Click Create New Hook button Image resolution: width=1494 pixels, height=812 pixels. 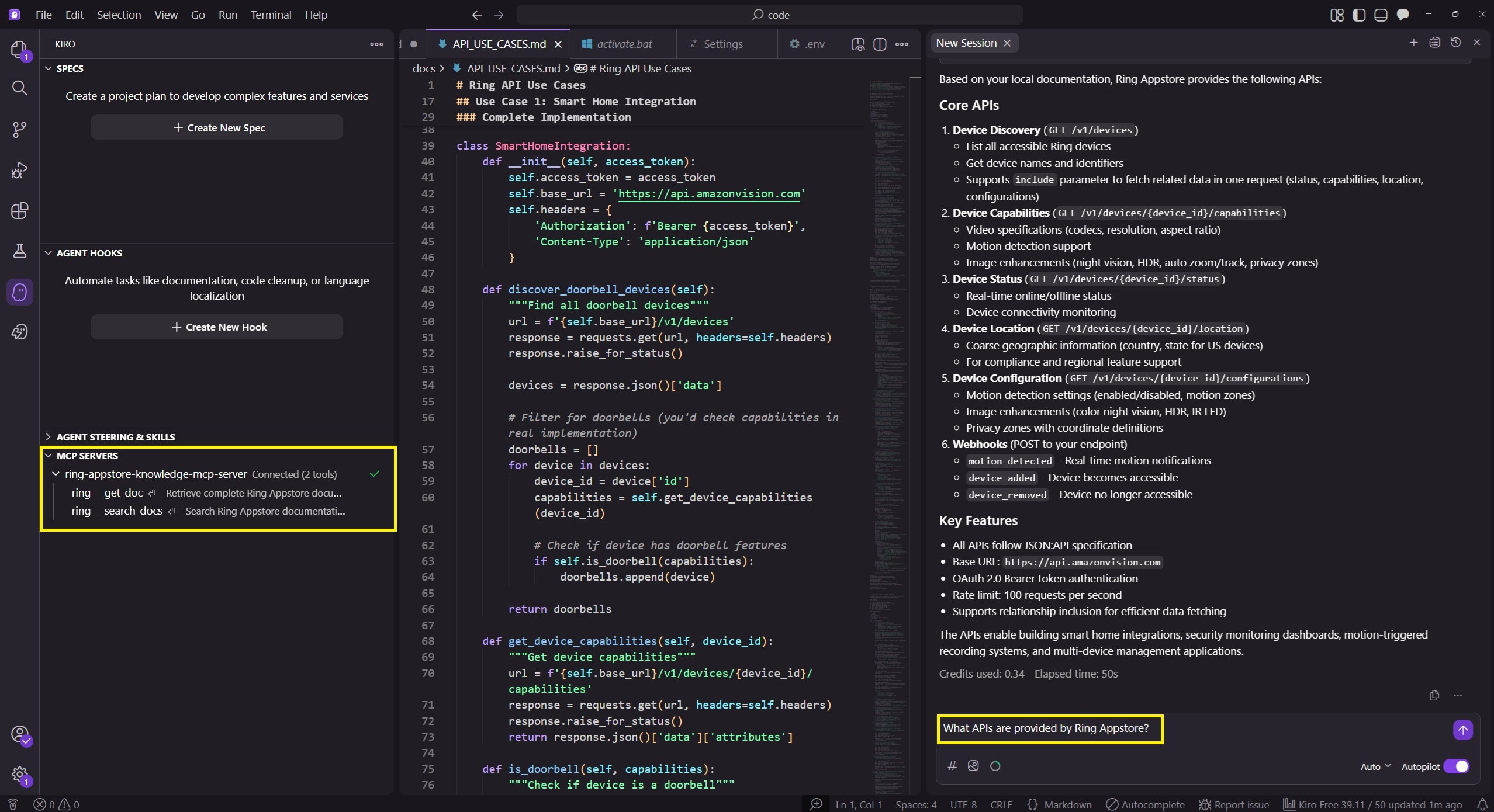(x=216, y=327)
